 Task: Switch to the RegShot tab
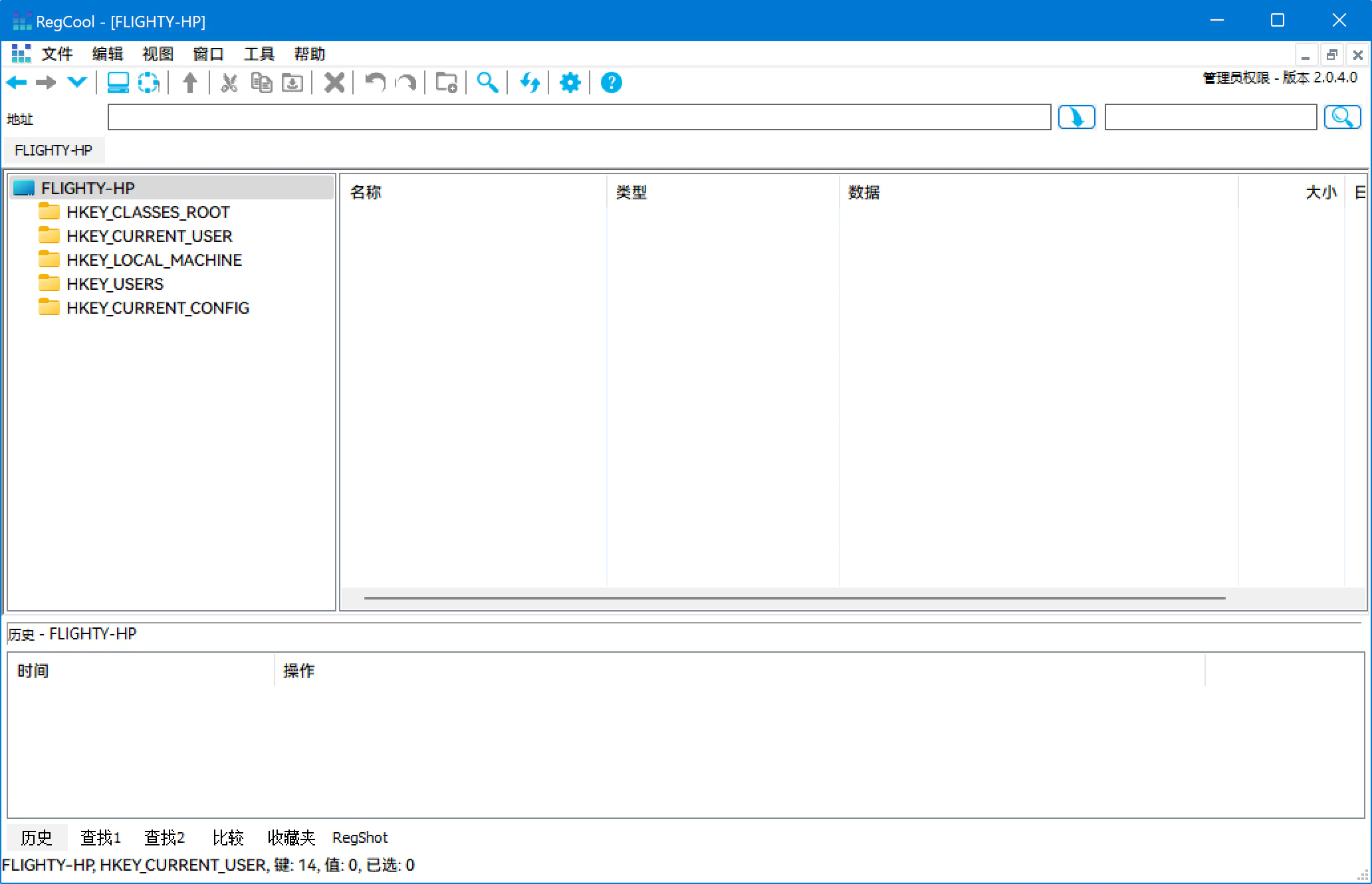[360, 837]
